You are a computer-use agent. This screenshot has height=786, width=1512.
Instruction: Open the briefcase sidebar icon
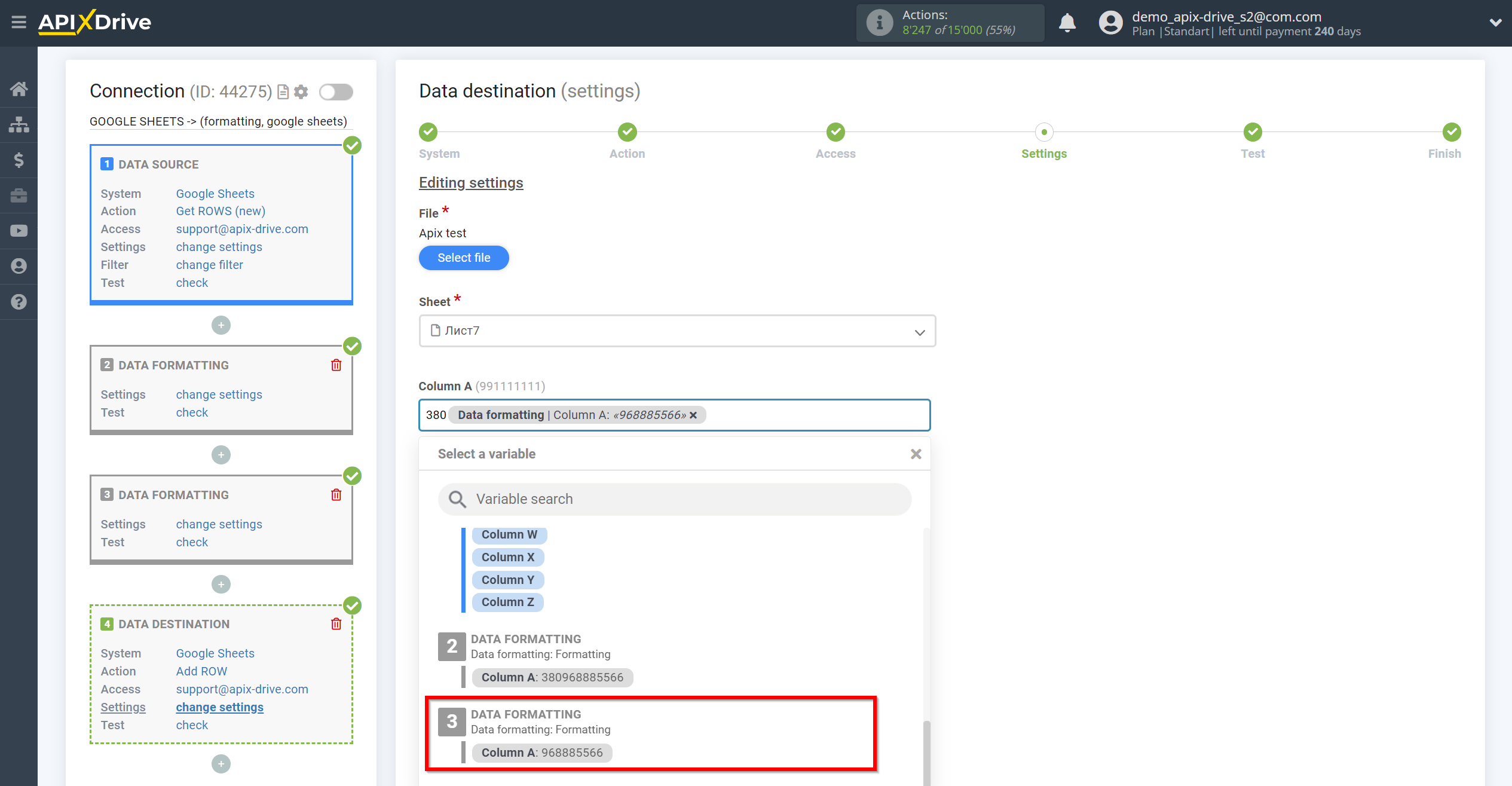pos(19,195)
